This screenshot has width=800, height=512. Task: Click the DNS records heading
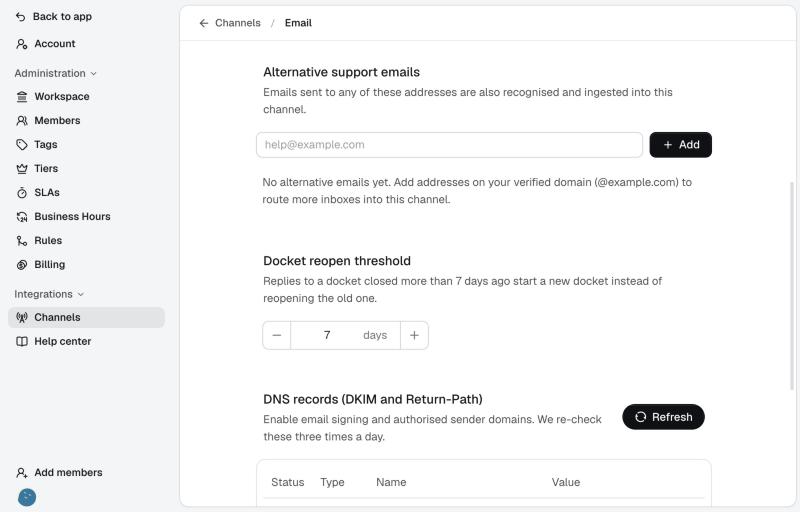pyautogui.click(x=372, y=399)
